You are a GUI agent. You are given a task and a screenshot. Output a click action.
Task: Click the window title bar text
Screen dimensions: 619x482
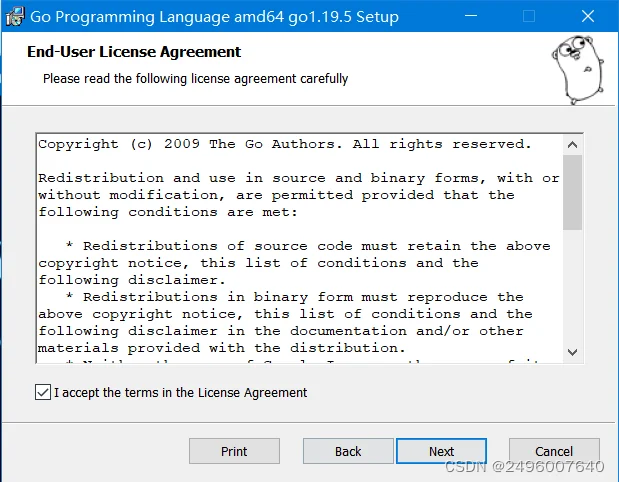click(214, 17)
